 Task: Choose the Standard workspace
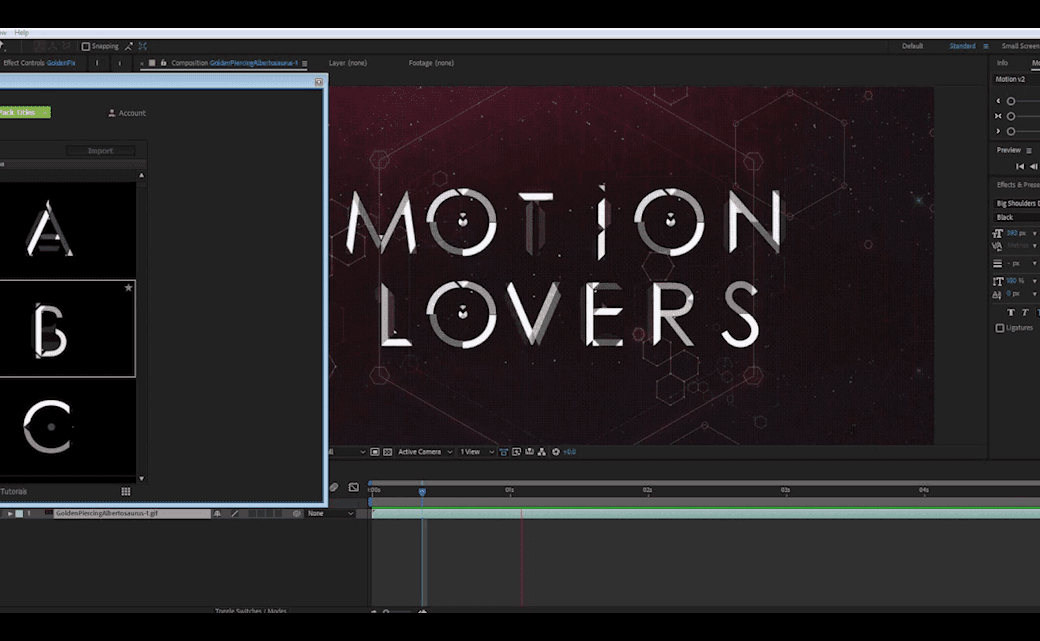point(962,46)
